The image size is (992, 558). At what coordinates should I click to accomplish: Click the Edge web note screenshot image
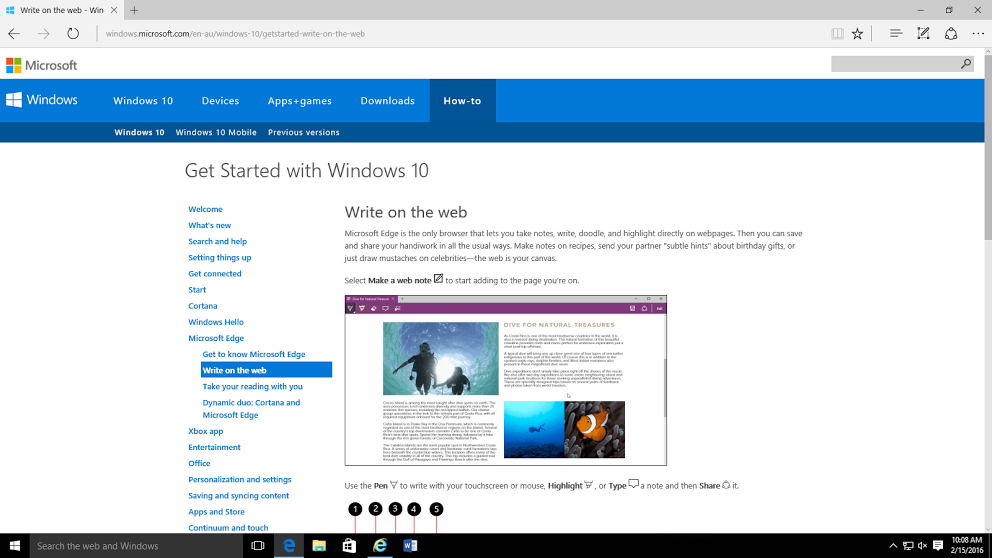click(x=505, y=380)
